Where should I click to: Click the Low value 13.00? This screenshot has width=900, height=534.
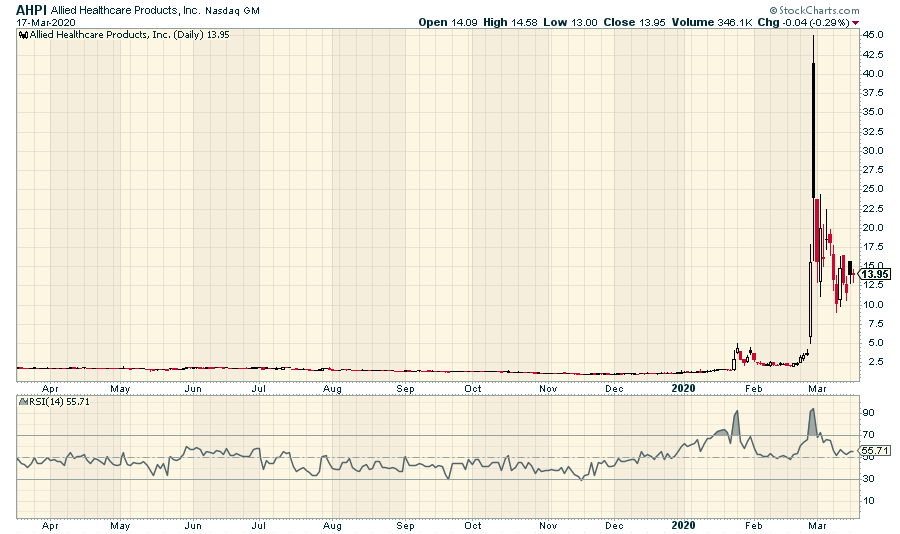coord(584,22)
